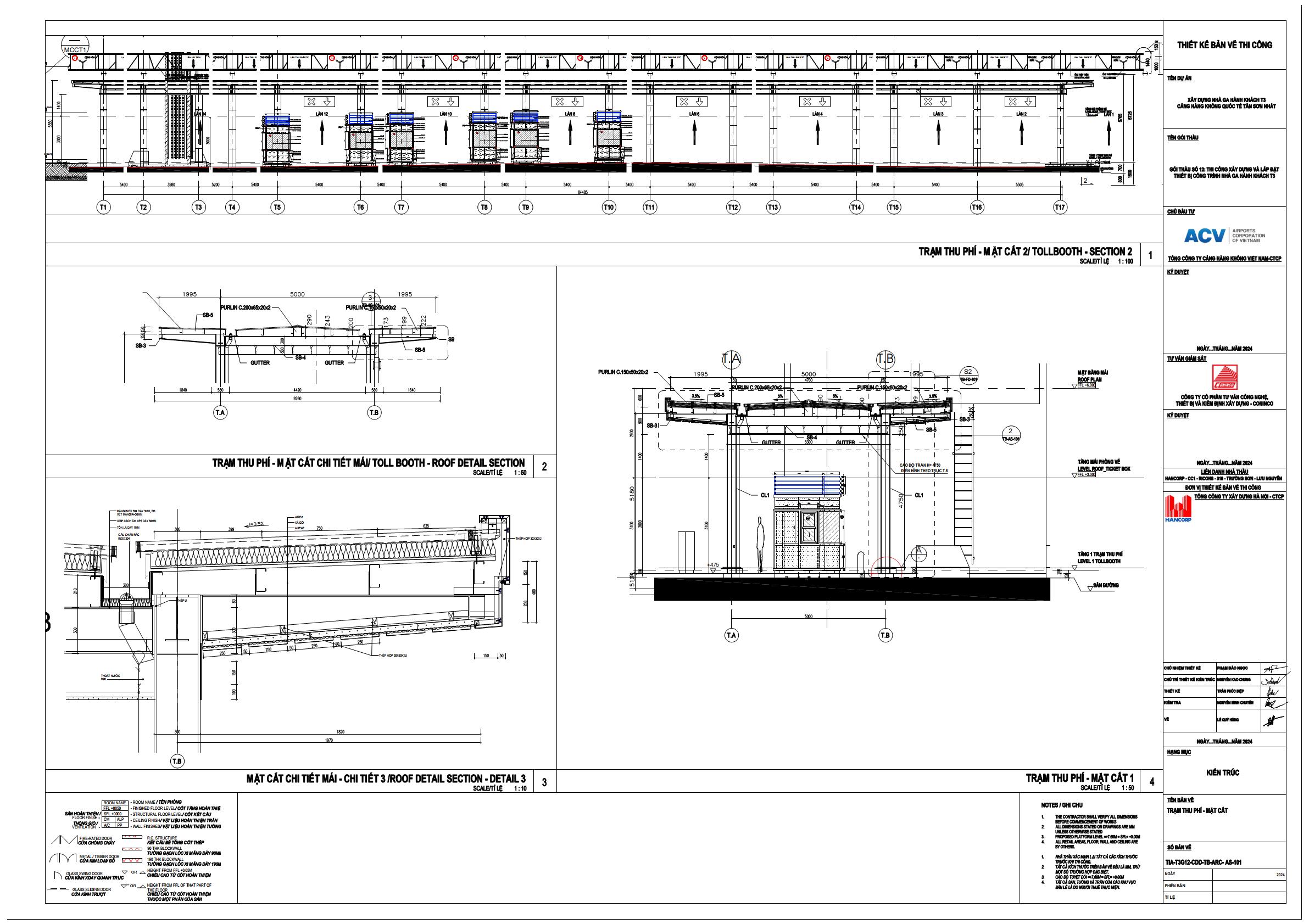Click the 'LÀN 12' lane label
1309x924 pixels.
[322, 115]
